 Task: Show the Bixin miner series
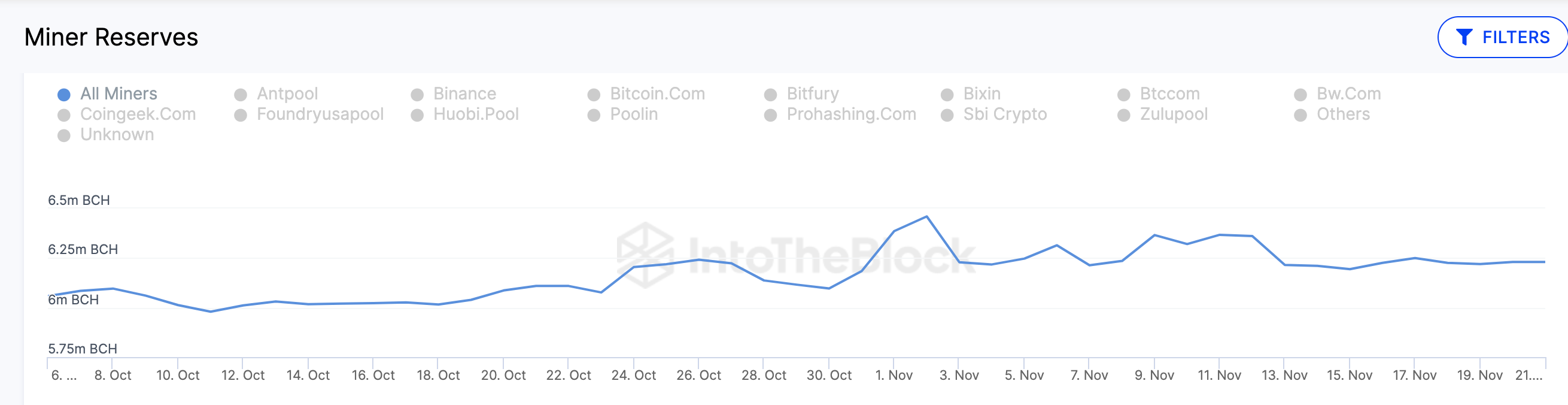pyautogui.click(x=981, y=94)
